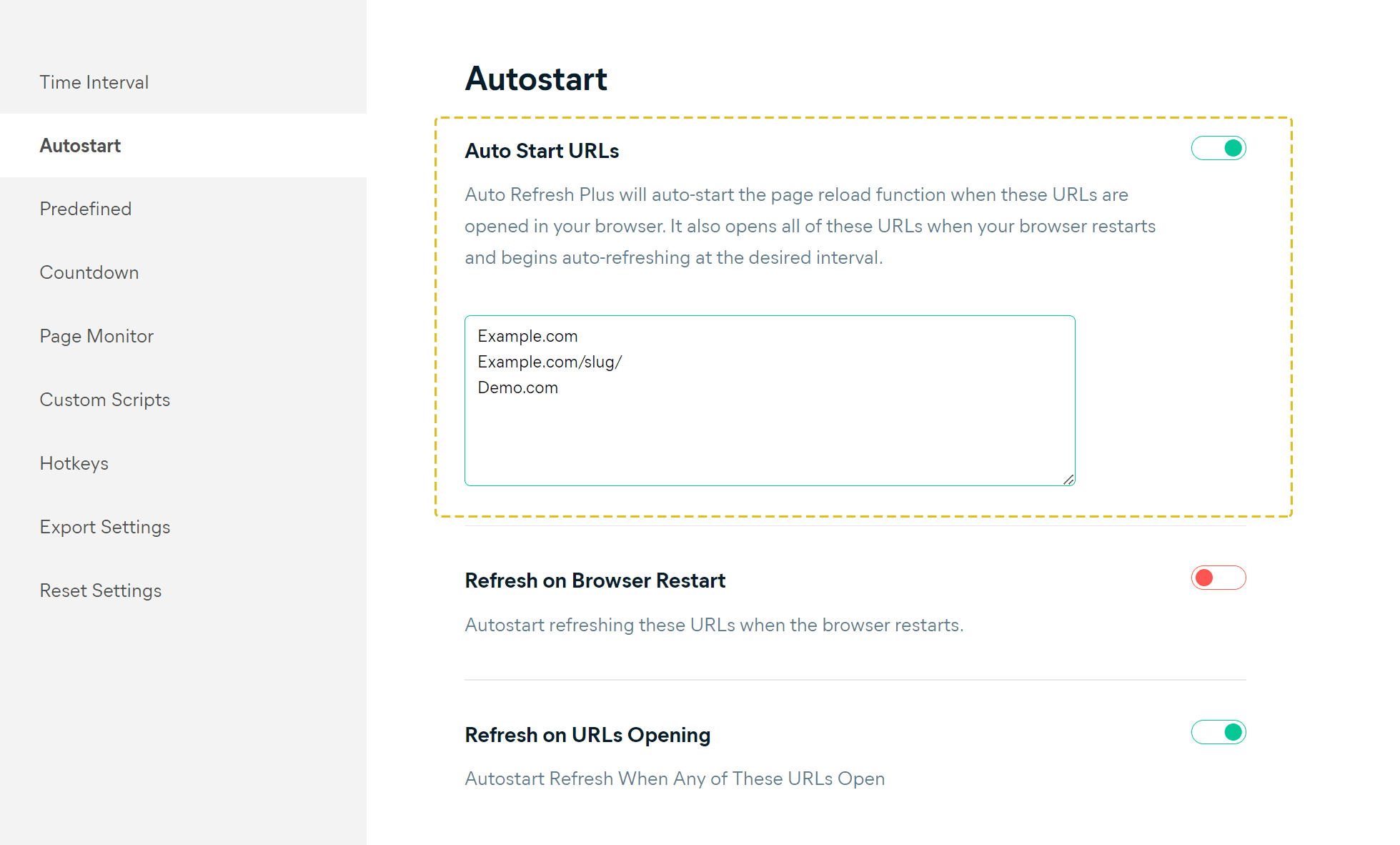Select the Autostart sidebar item

coord(183,146)
